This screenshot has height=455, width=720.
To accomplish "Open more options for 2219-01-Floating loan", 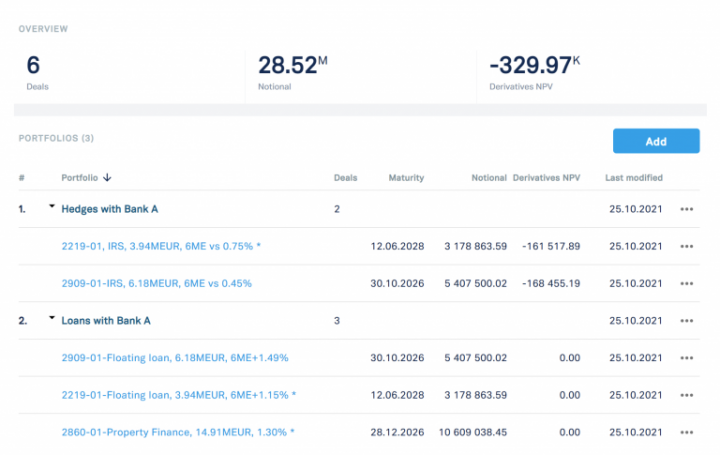I will click(686, 395).
